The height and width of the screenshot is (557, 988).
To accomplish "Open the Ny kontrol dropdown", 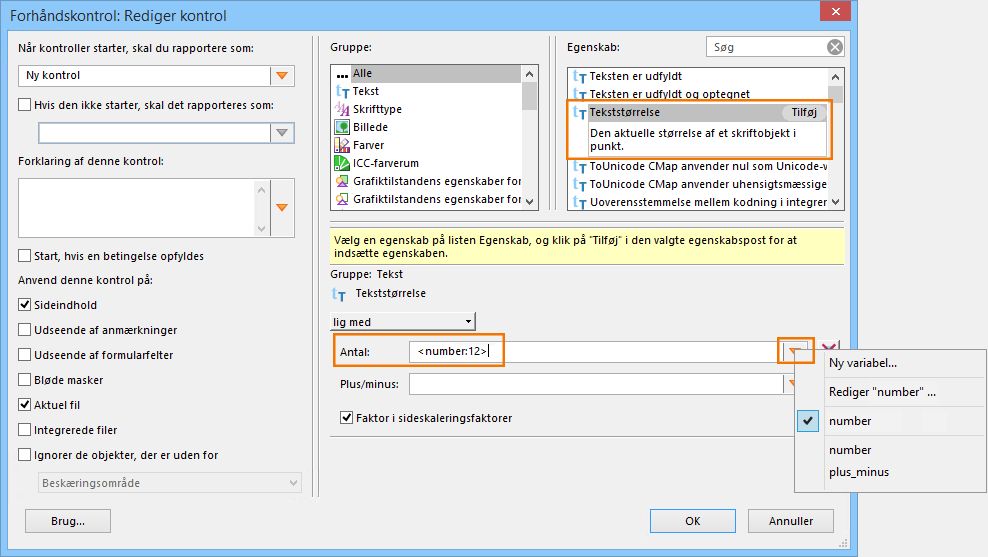I will coord(282,76).
